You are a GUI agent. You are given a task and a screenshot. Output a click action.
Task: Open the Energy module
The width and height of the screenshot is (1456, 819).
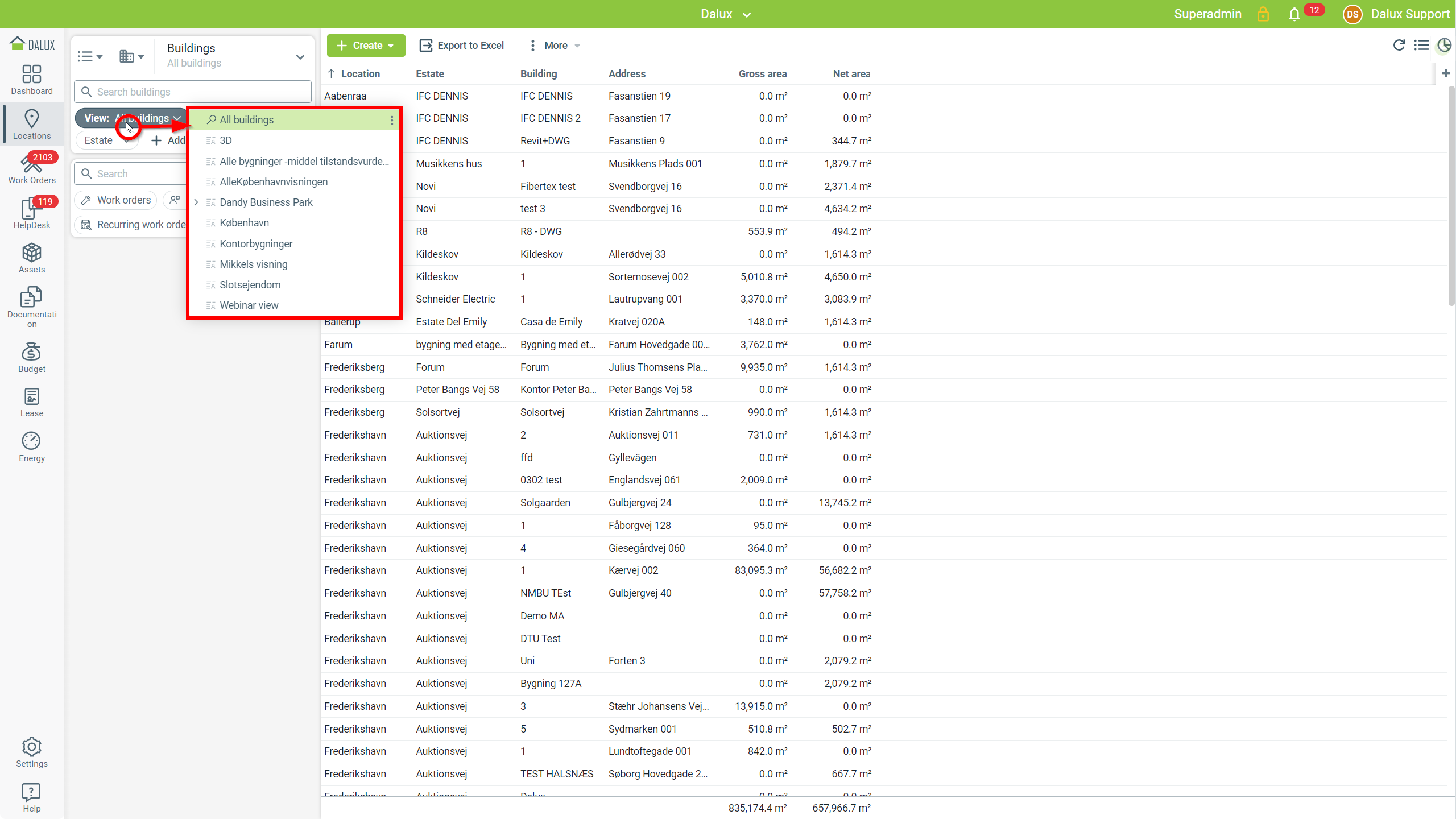(32, 447)
